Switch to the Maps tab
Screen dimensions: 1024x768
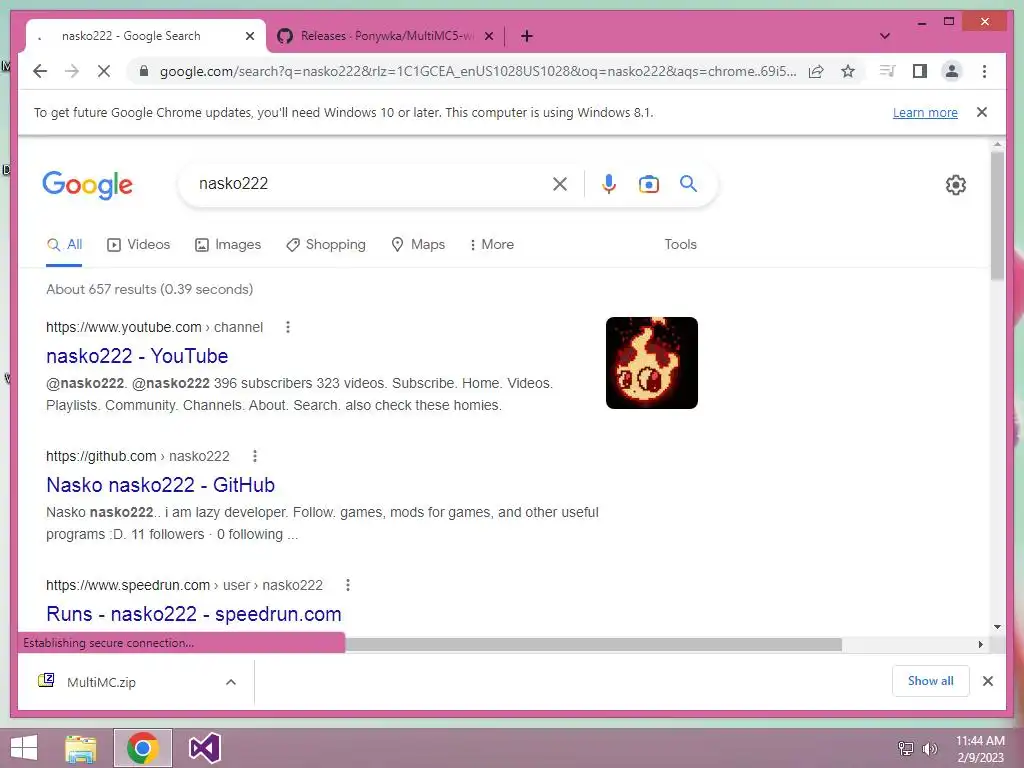(x=418, y=245)
